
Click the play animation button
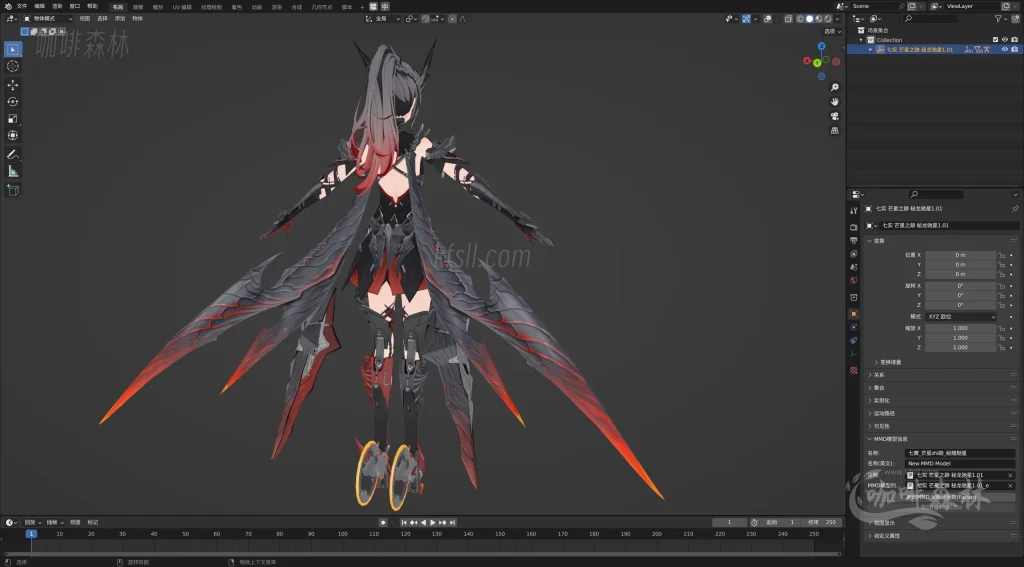coord(433,523)
